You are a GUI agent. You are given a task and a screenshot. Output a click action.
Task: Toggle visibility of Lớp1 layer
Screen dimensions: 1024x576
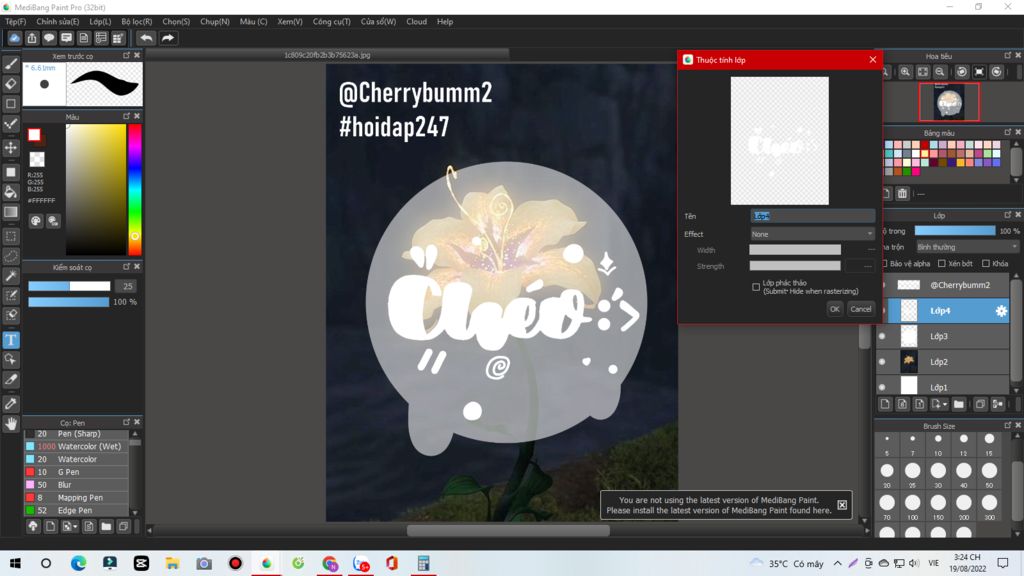[882, 387]
